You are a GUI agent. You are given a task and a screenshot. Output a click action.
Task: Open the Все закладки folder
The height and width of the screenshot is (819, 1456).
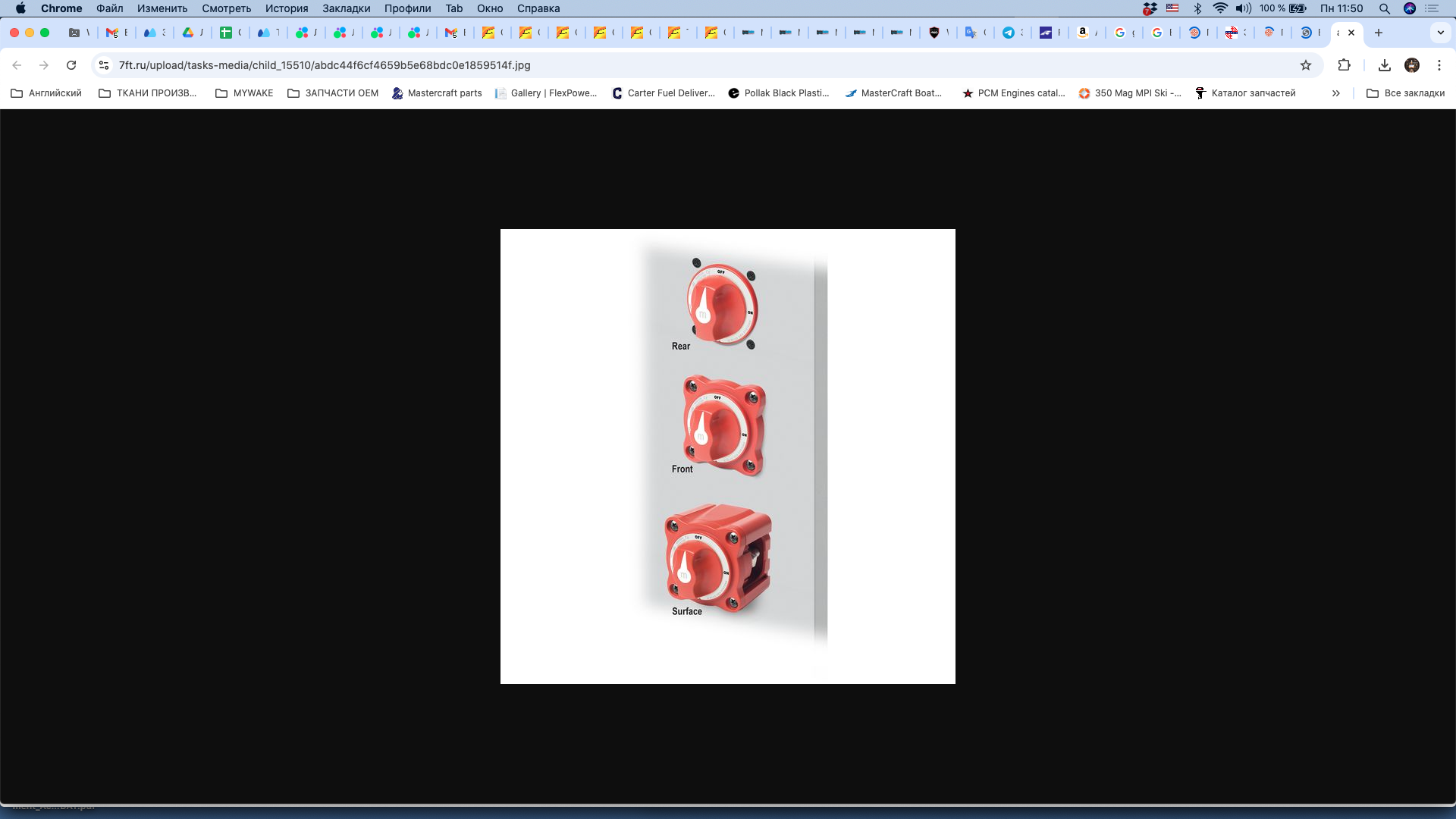[x=1405, y=93]
